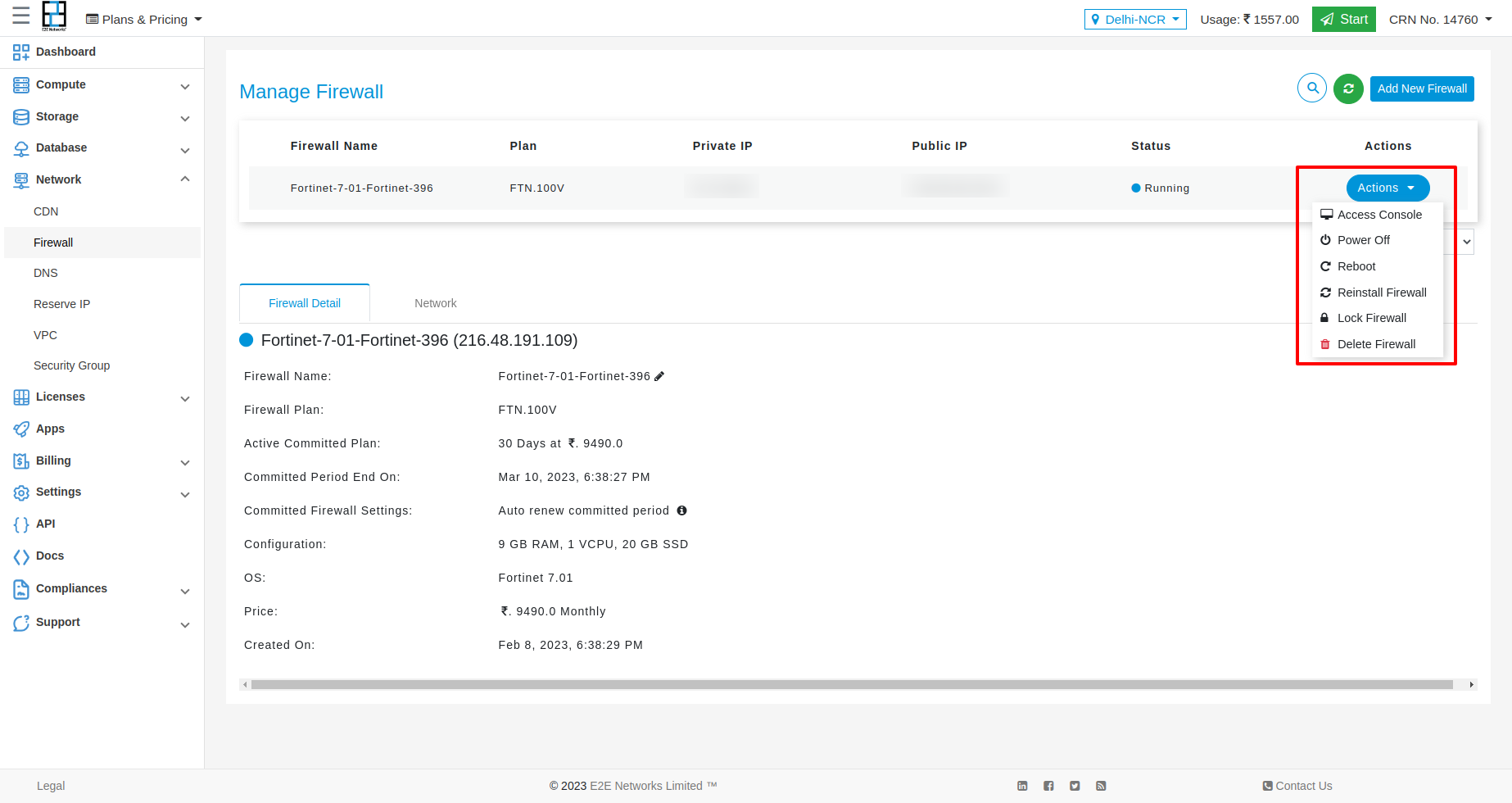Click the Support icon in sidebar
Screen dimensions: 1512x803
[21, 623]
